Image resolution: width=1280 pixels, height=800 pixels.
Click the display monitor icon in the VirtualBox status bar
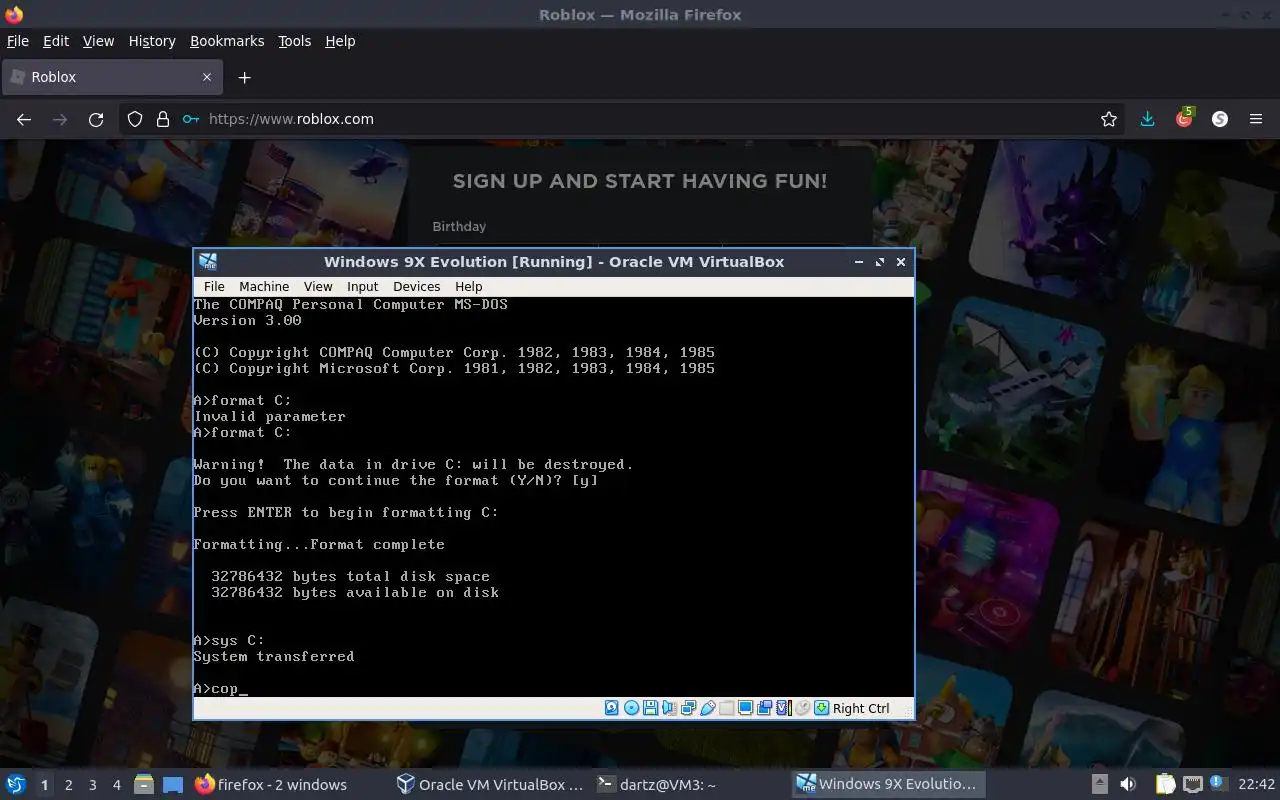point(745,708)
